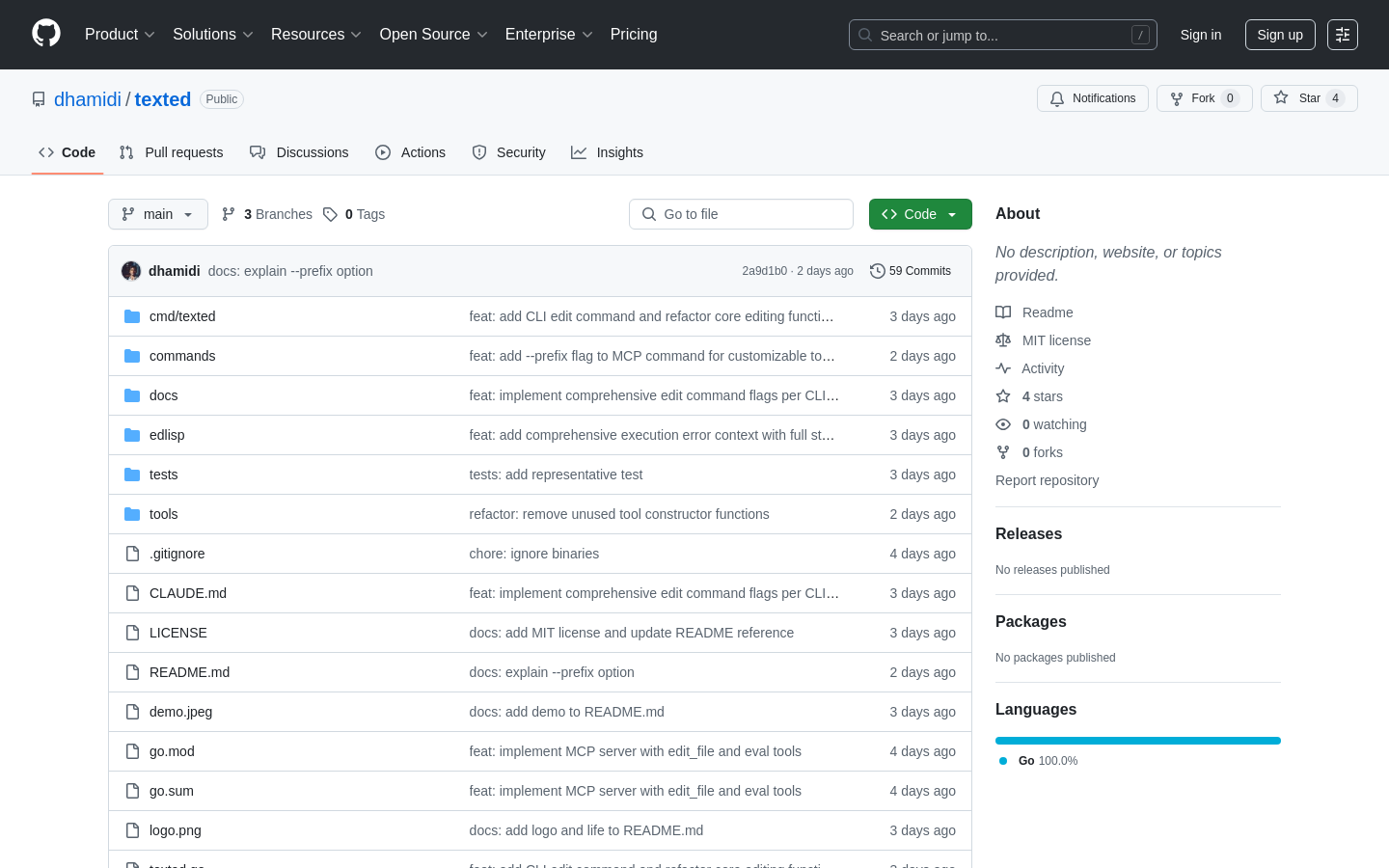Open the main branch selector dropdown
Viewport: 1389px width, 868px height.
(158, 214)
